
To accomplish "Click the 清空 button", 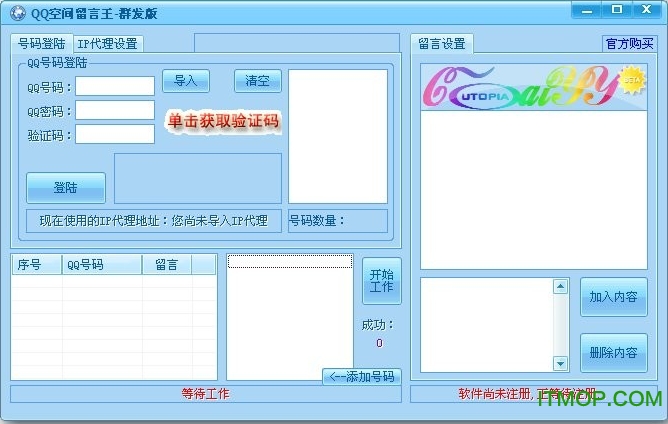I will tap(258, 81).
